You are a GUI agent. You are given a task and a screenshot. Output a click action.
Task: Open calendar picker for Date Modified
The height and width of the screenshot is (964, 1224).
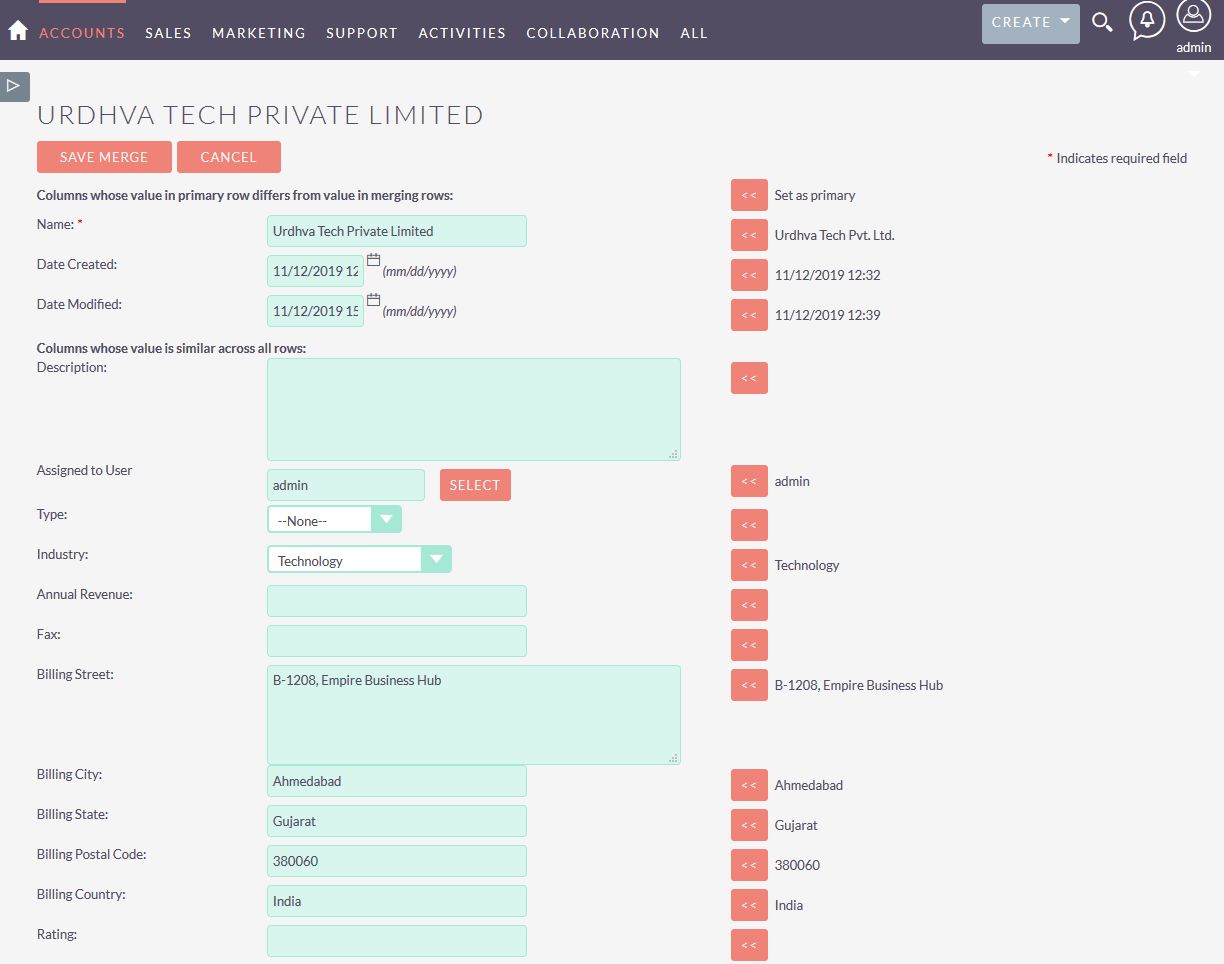click(374, 299)
